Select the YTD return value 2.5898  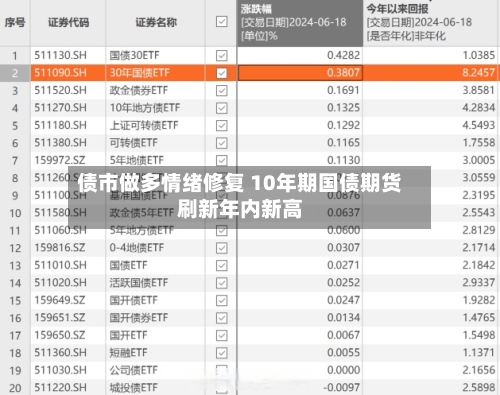[479, 388]
